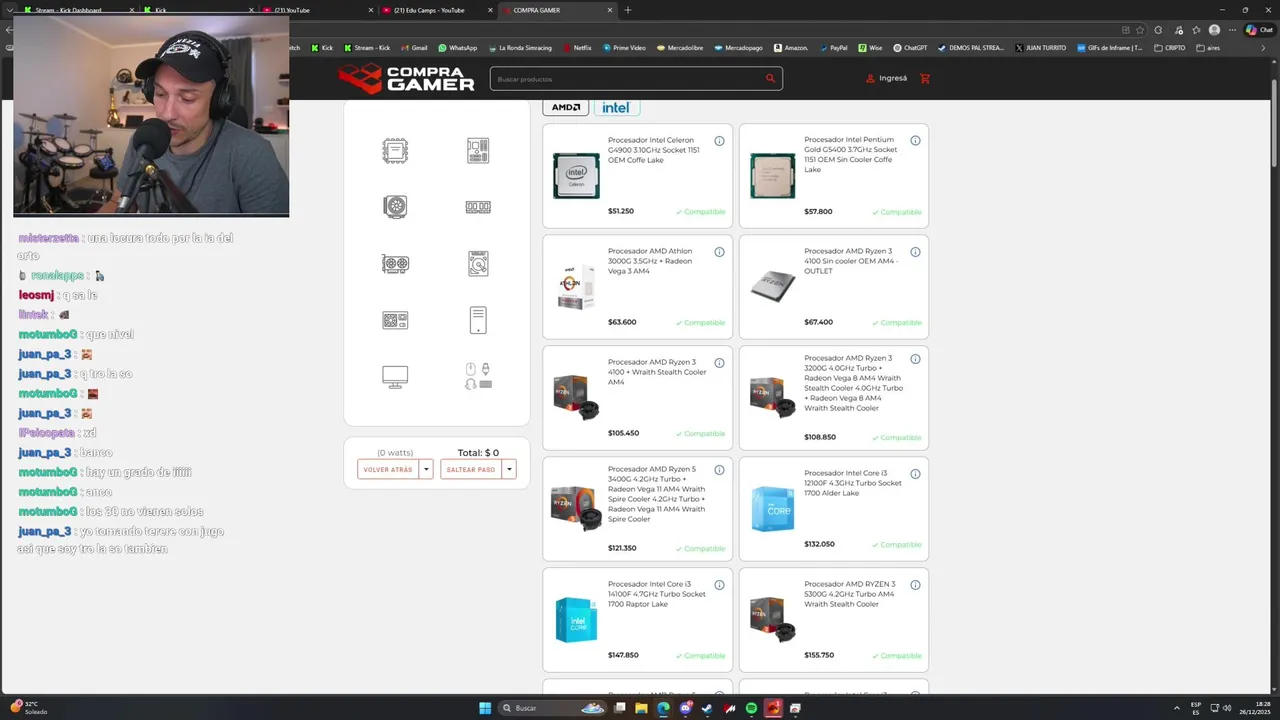Screen dimensions: 1280x720
Task: Open the Mercadolibre bookmark
Action: point(680,48)
